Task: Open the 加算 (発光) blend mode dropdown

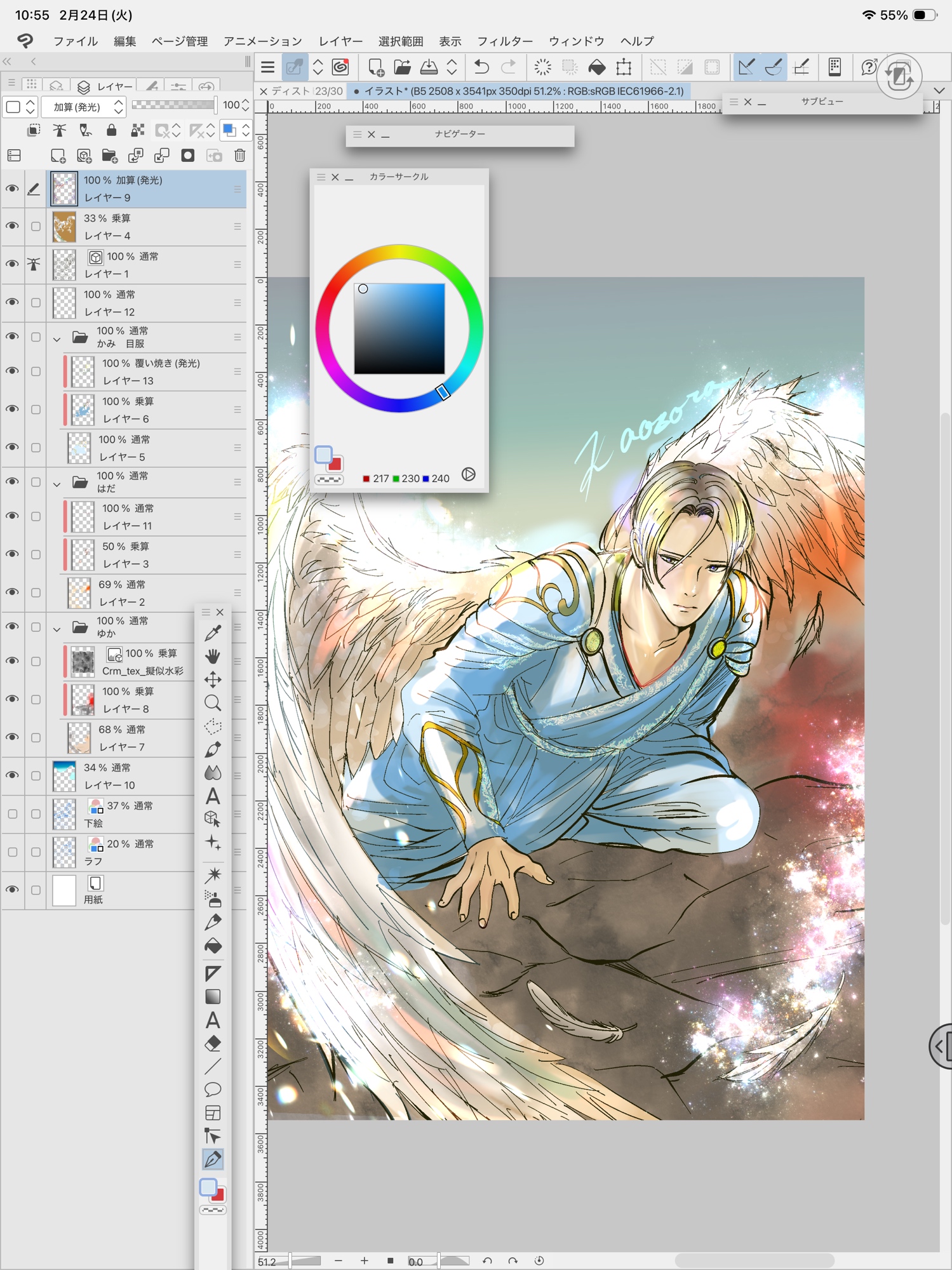Action: coord(83,107)
